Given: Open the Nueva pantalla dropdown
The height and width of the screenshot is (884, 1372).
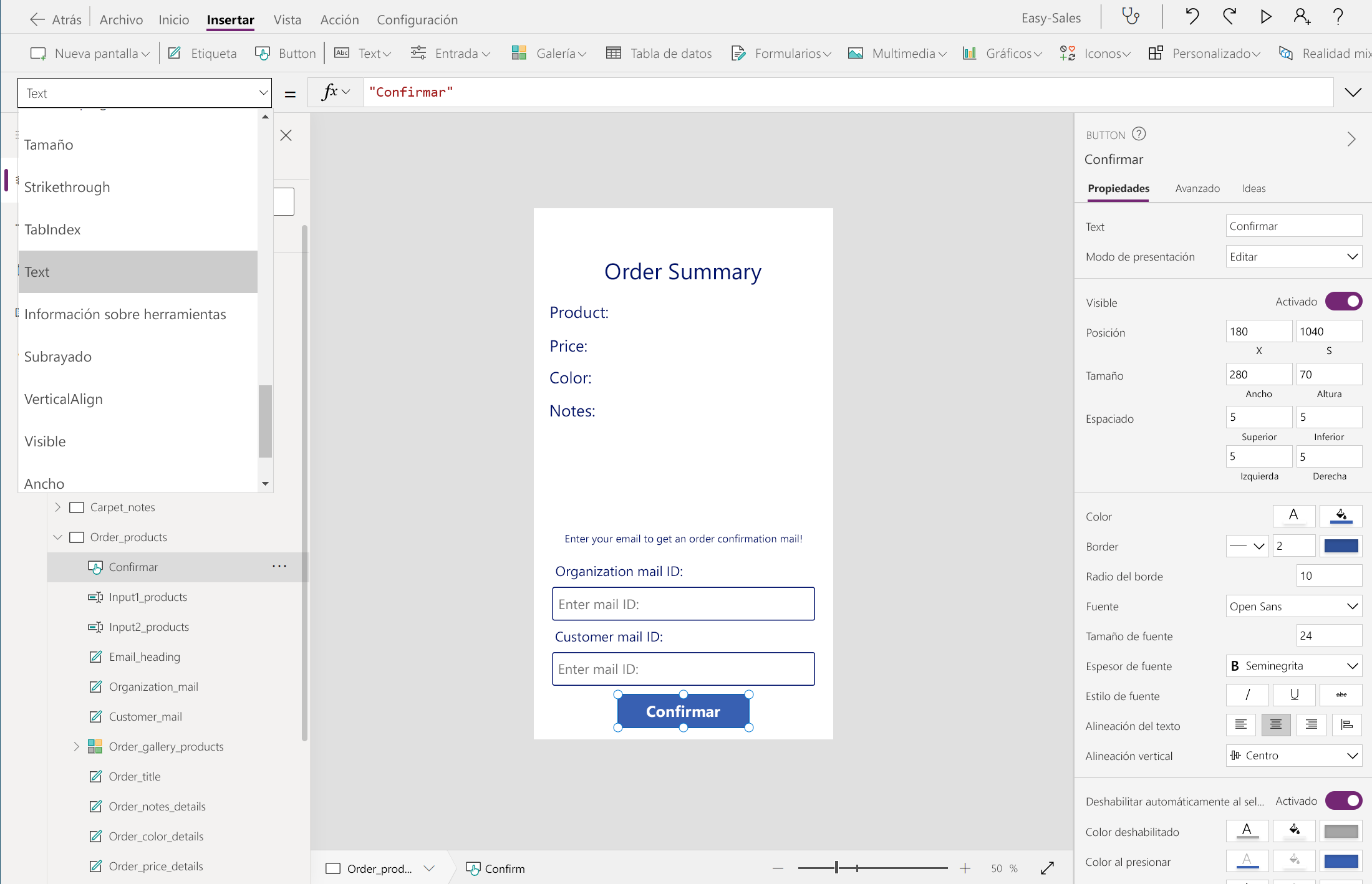Looking at the screenshot, I should 90,54.
